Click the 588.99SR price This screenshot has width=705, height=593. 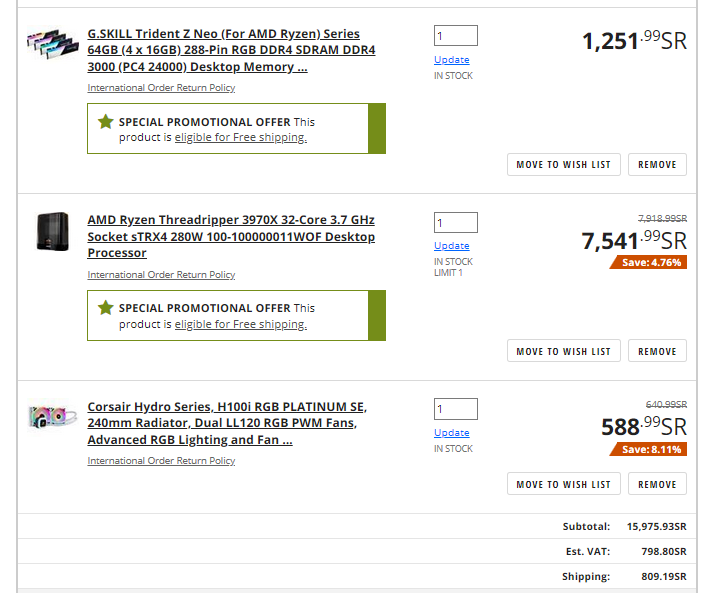click(x=644, y=427)
